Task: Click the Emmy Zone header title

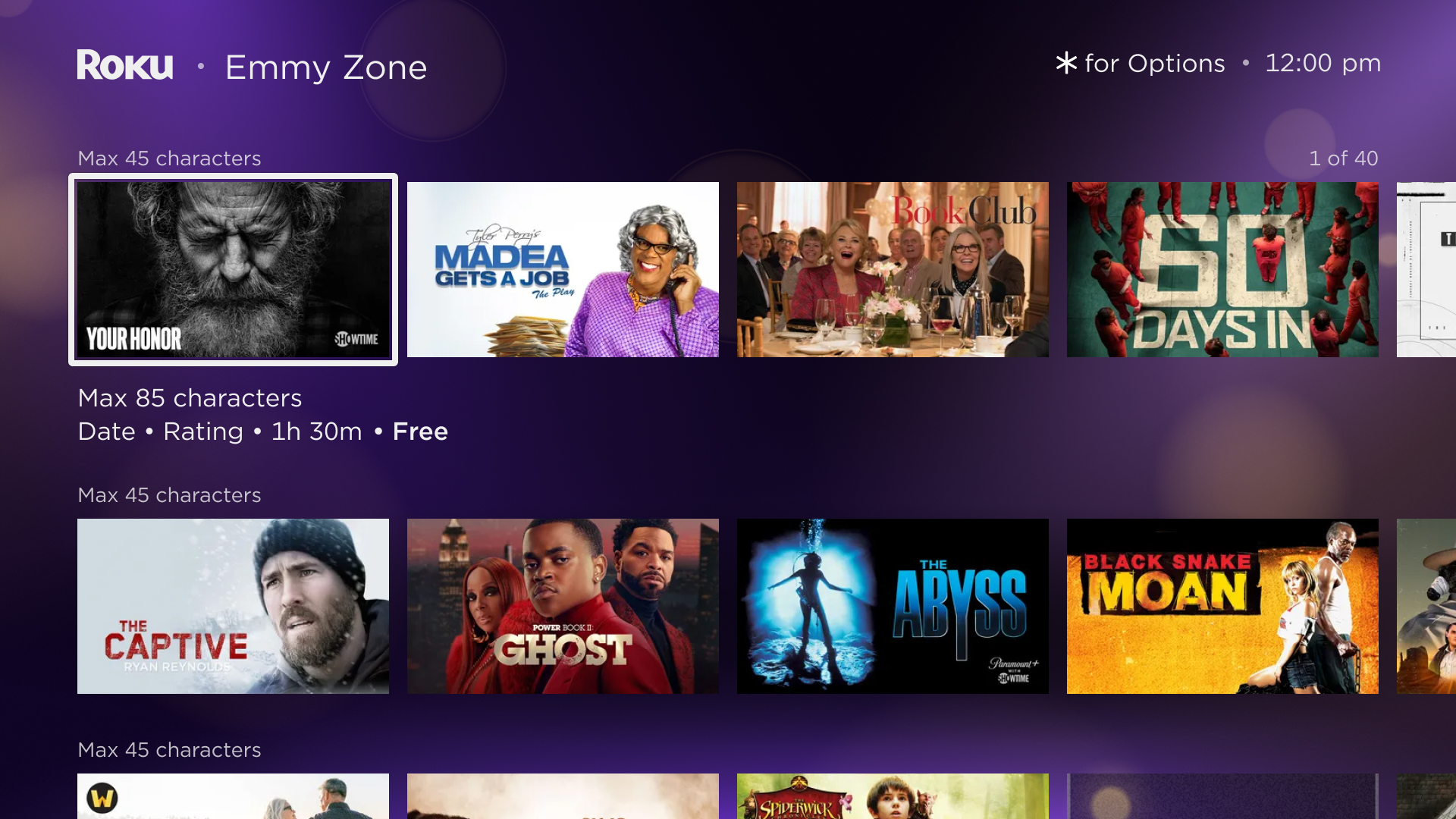Action: click(326, 67)
